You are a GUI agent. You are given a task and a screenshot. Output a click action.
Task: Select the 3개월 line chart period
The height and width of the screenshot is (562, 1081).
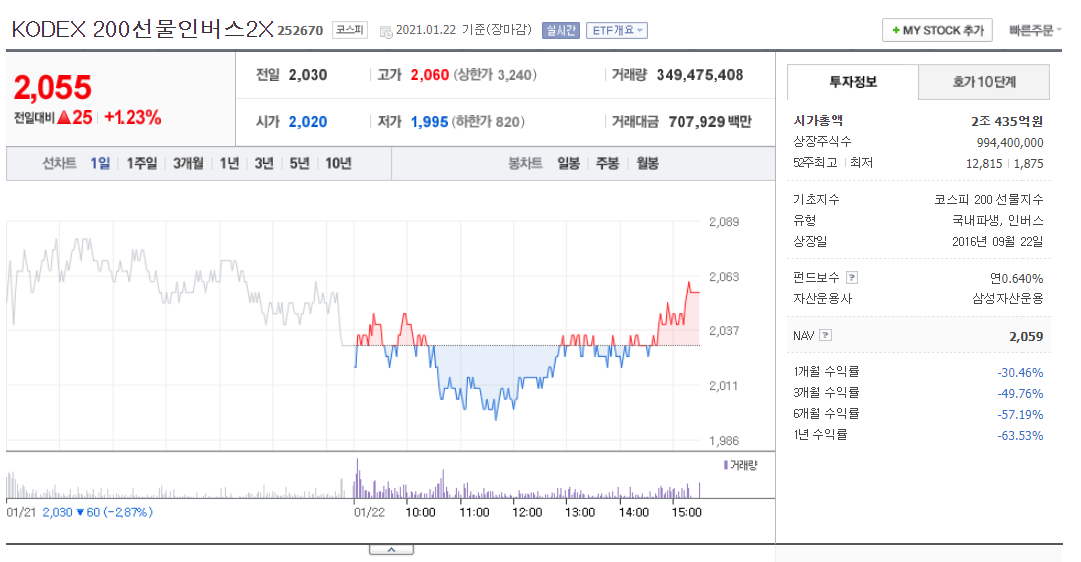pos(188,163)
